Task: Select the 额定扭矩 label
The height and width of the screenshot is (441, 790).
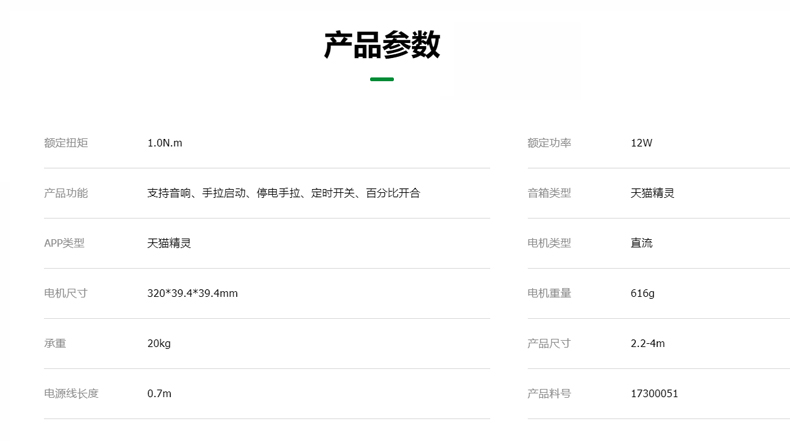Action: (66, 143)
